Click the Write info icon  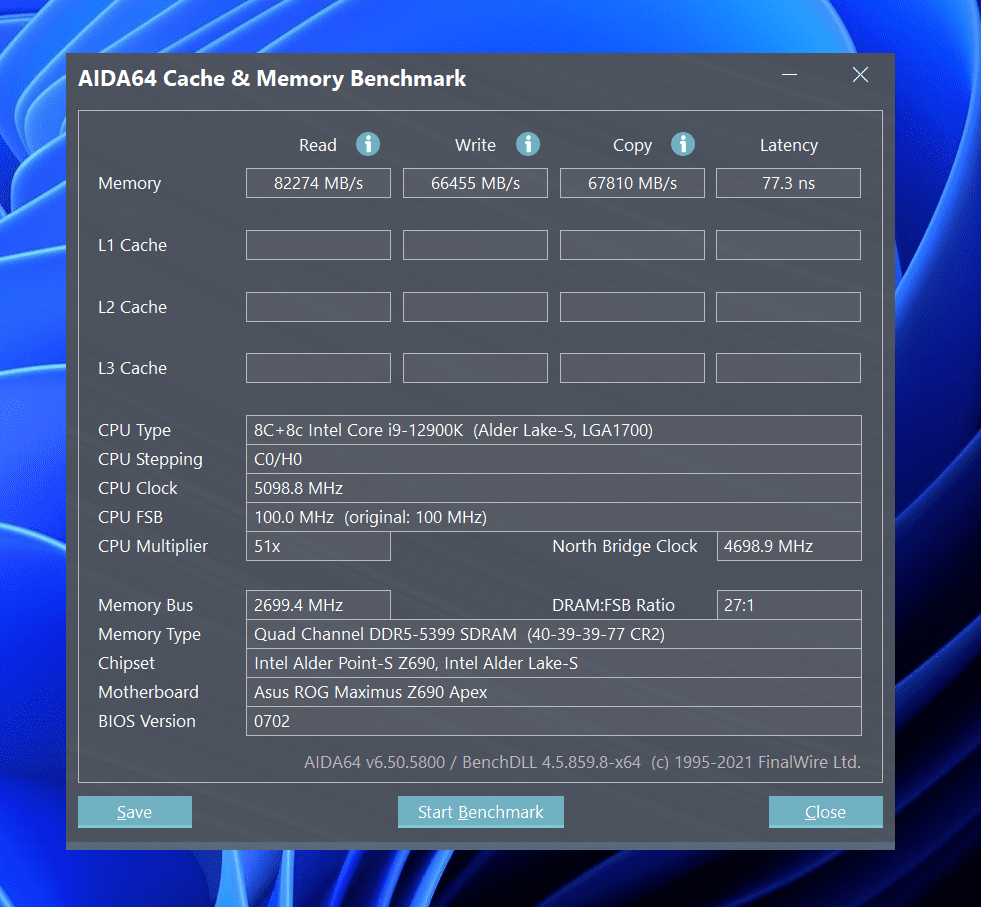pos(528,144)
